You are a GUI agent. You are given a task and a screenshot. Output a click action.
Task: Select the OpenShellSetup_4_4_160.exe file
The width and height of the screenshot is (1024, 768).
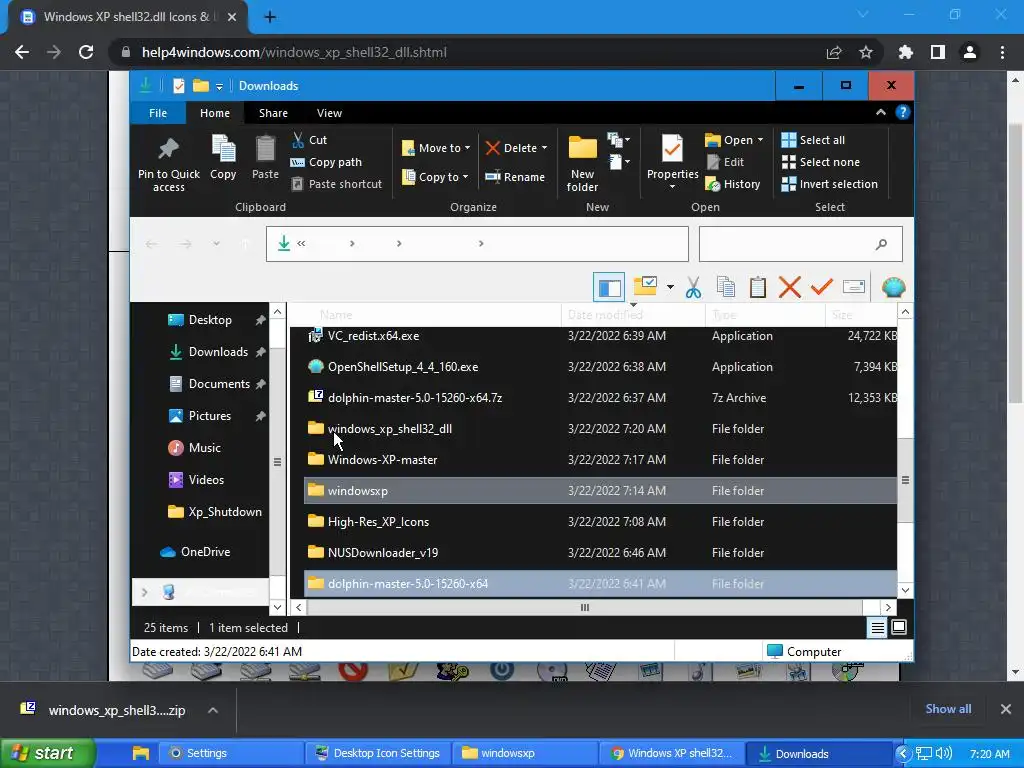[x=601, y=367]
